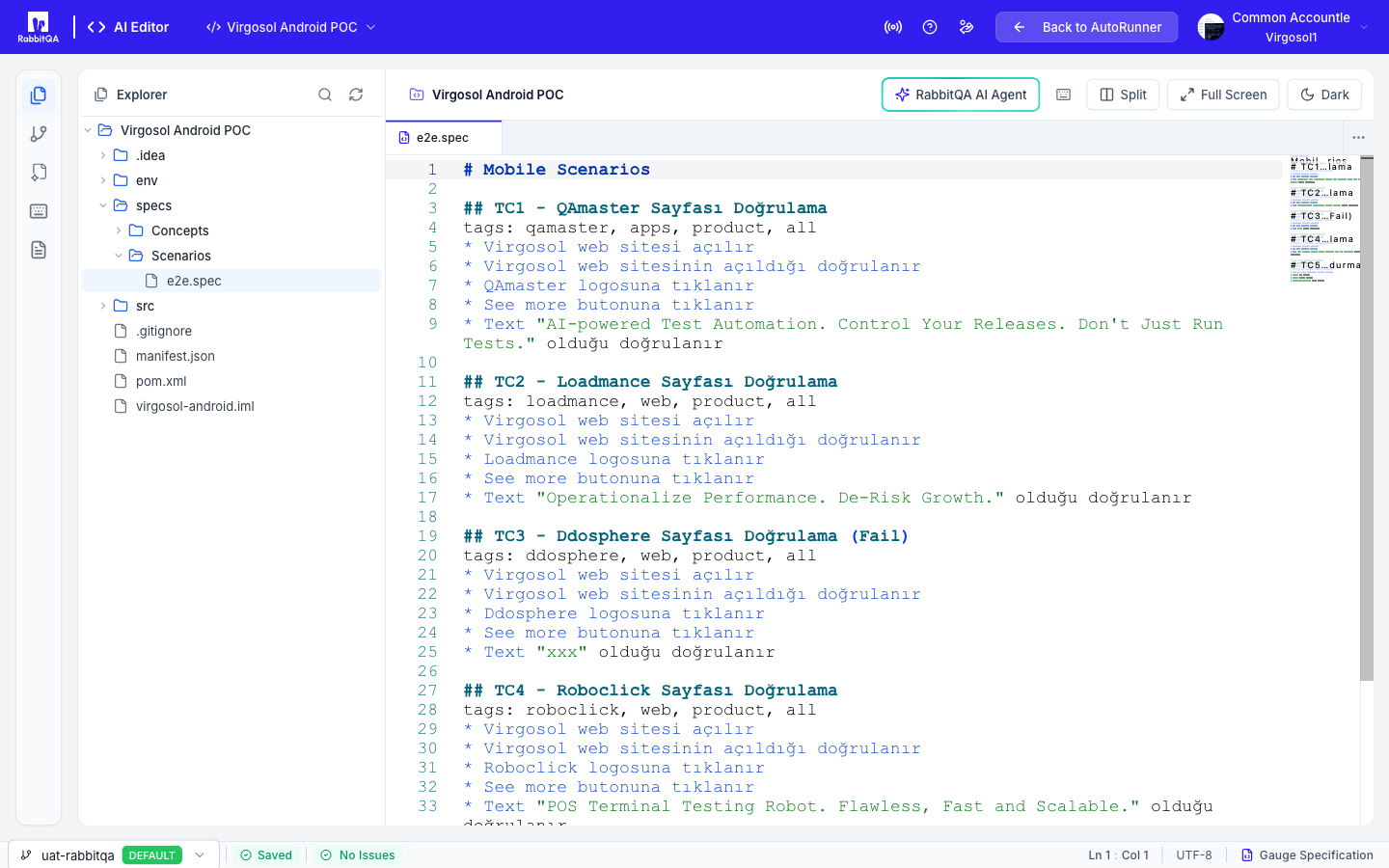Click the code minimap preview
The width and height of the screenshot is (1389, 868).
pos(1324,220)
